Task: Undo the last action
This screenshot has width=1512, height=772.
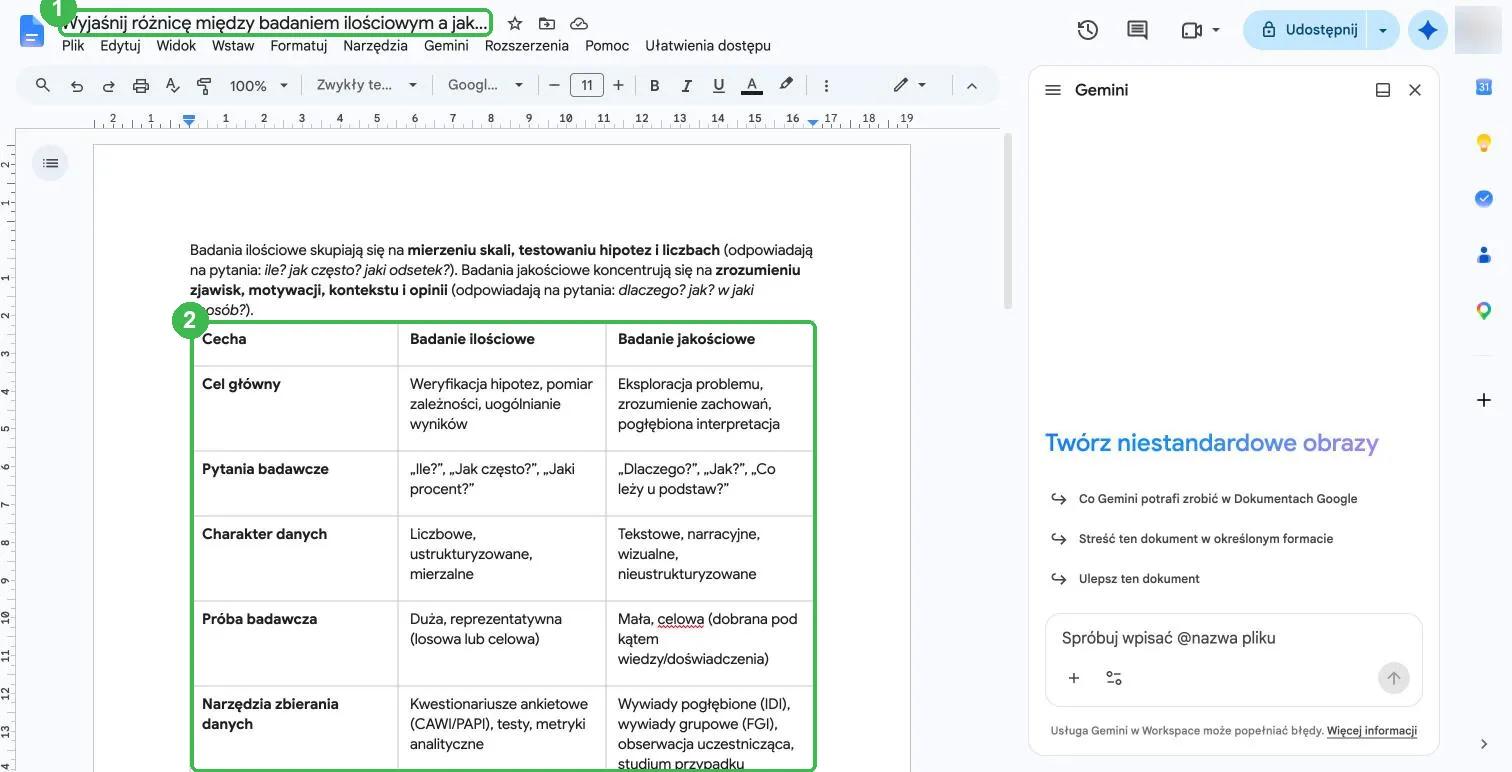Action: (x=77, y=86)
